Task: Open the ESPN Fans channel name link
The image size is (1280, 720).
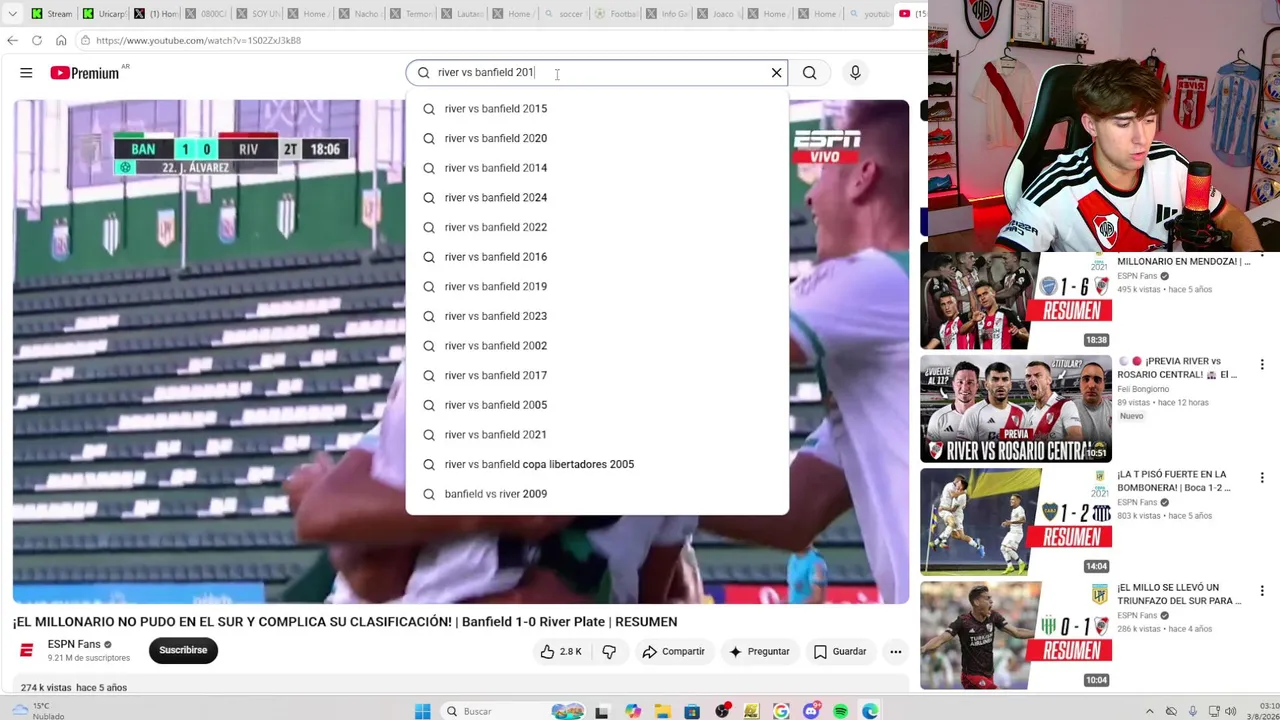Action: point(74,644)
